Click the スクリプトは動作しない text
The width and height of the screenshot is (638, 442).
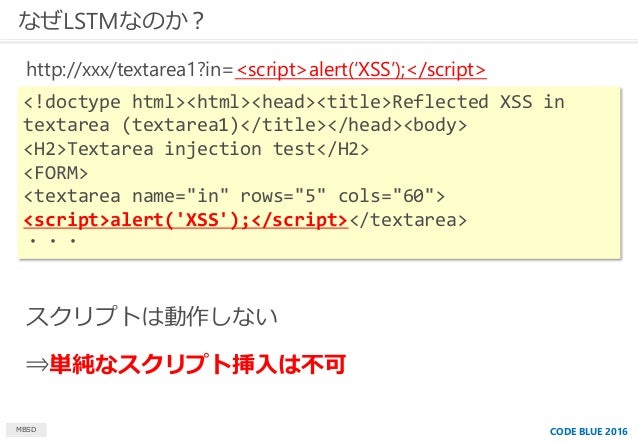click(151, 316)
